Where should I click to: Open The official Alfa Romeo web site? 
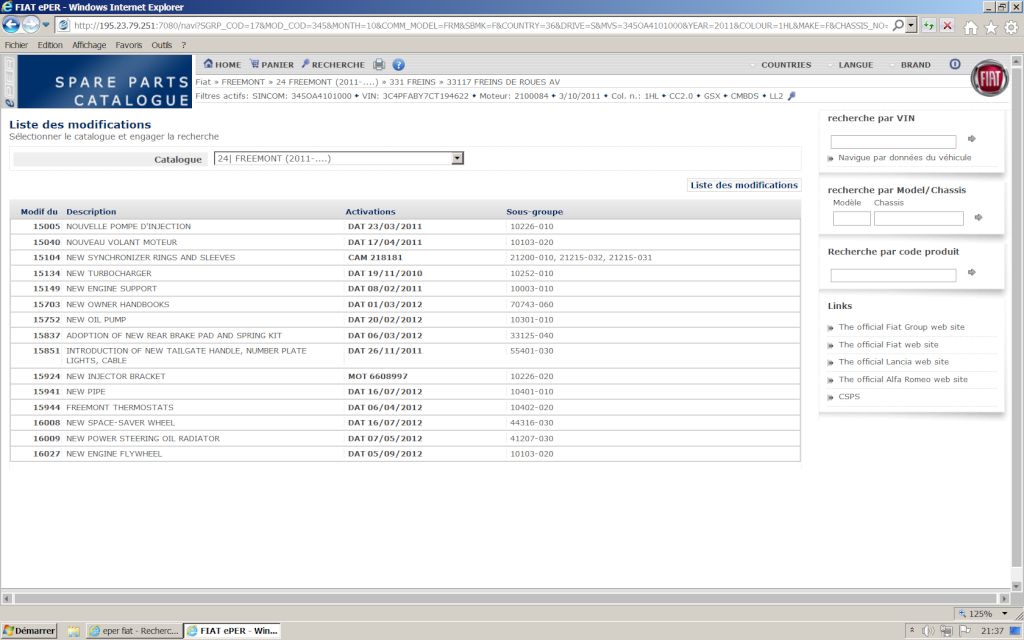click(903, 379)
